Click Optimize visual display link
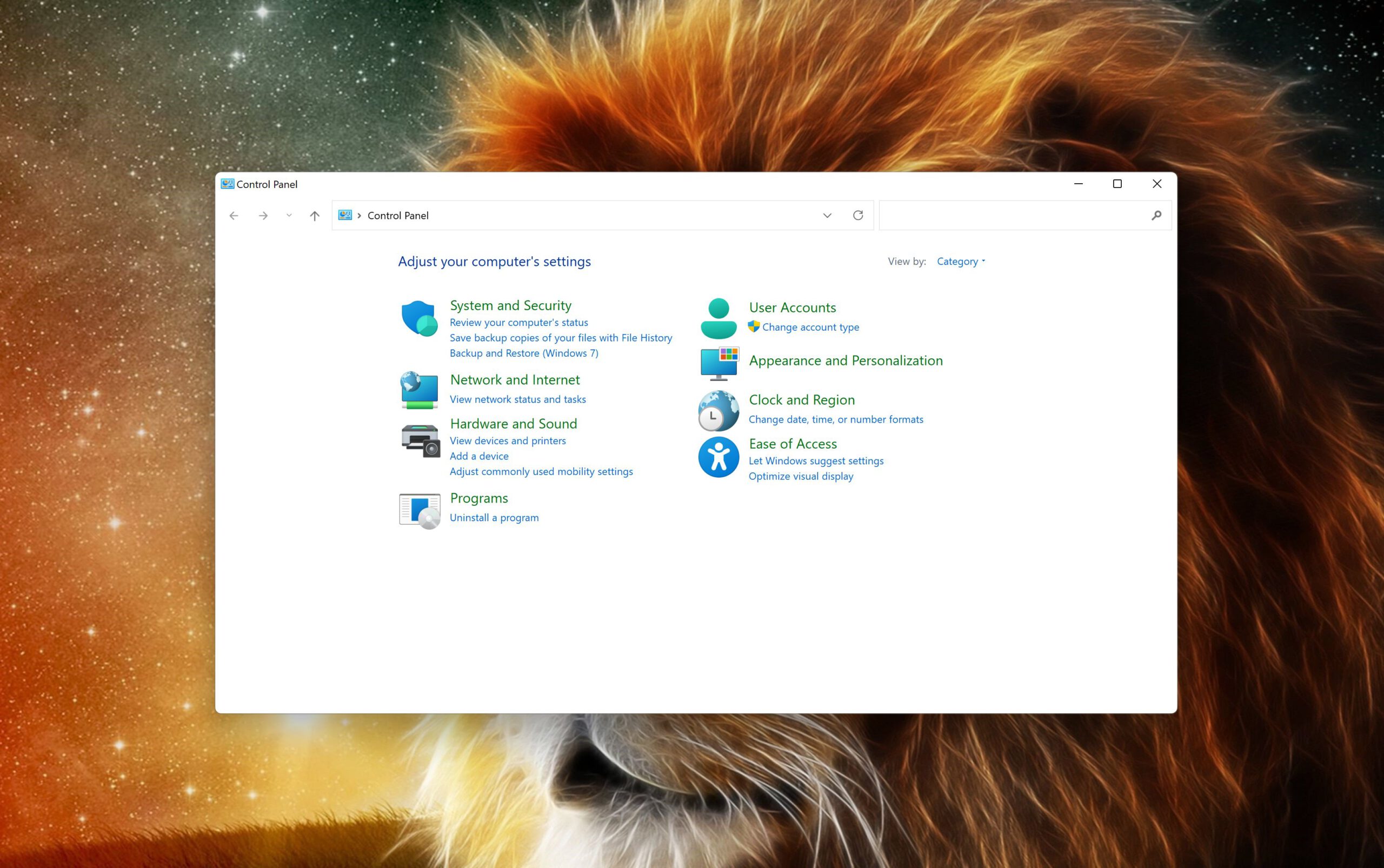This screenshot has height=868, width=1384. (801, 477)
